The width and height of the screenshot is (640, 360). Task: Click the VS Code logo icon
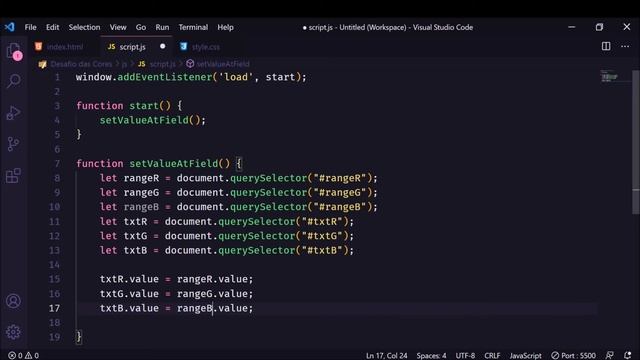coord(10,27)
